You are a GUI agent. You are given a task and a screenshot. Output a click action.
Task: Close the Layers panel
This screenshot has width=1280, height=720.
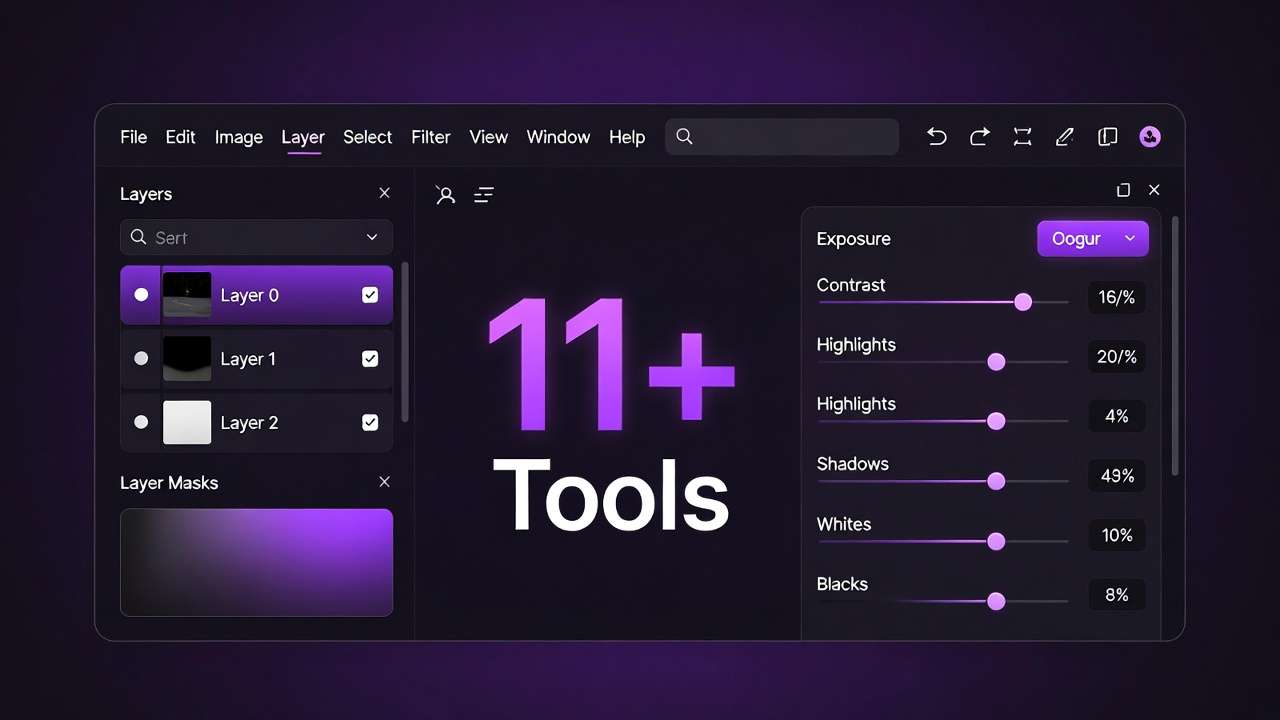pyautogui.click(x=384, y=193)
